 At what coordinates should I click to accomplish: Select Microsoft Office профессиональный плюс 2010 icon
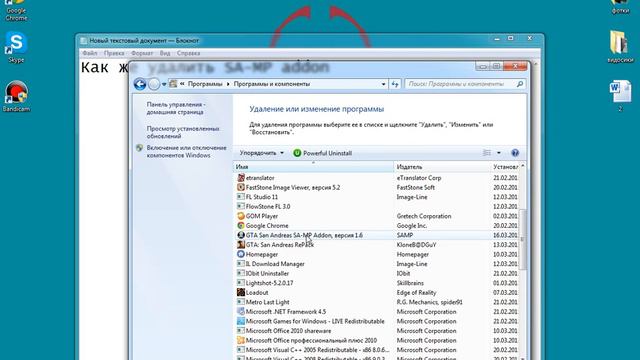pos(241,340)
